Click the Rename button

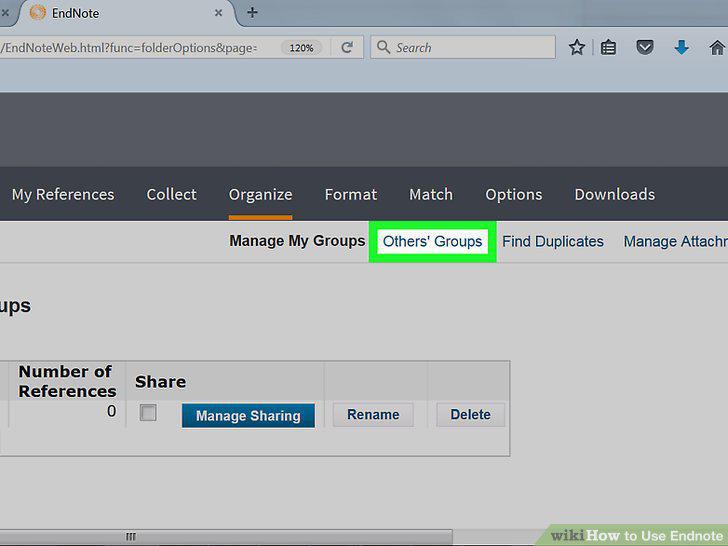[x=373, y=414]
